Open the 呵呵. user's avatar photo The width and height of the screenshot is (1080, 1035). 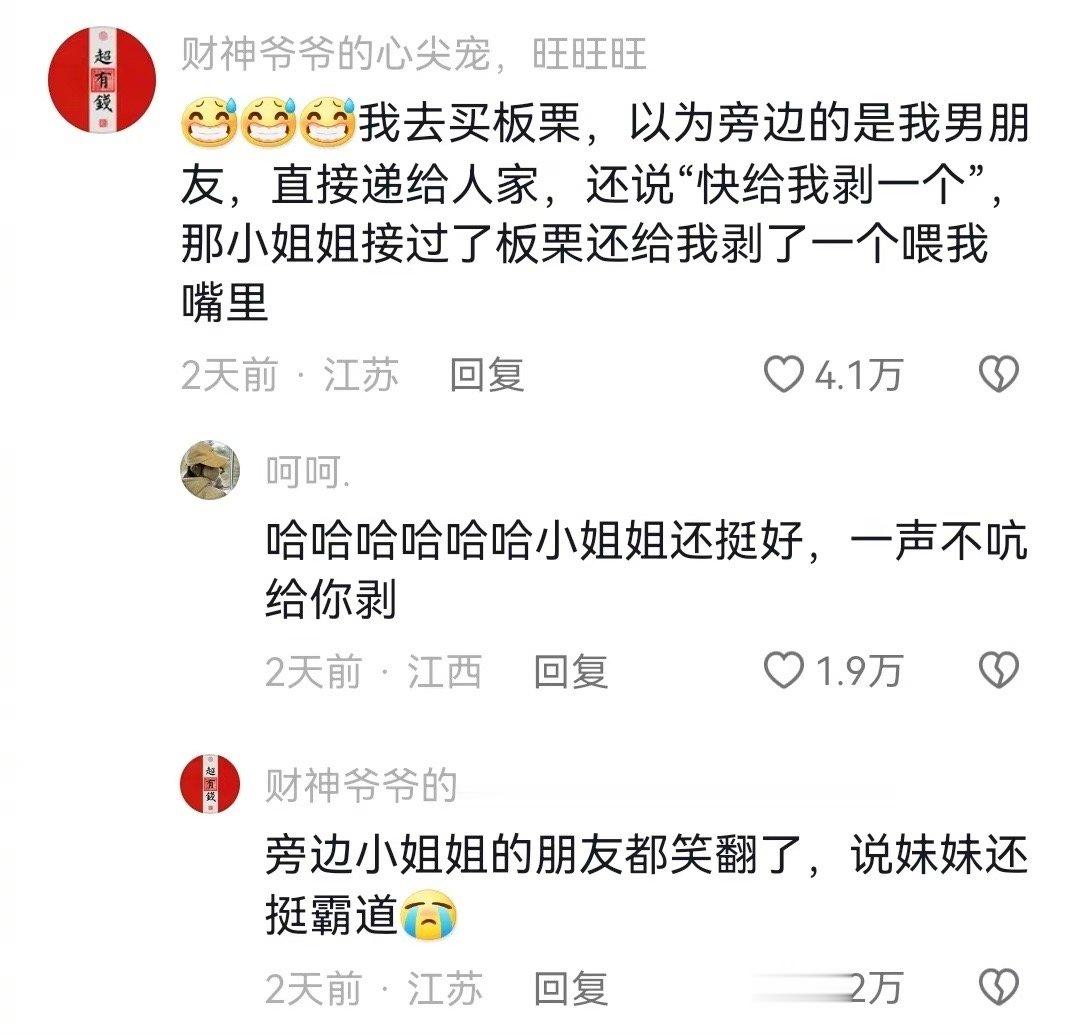[x=210, y=470]
